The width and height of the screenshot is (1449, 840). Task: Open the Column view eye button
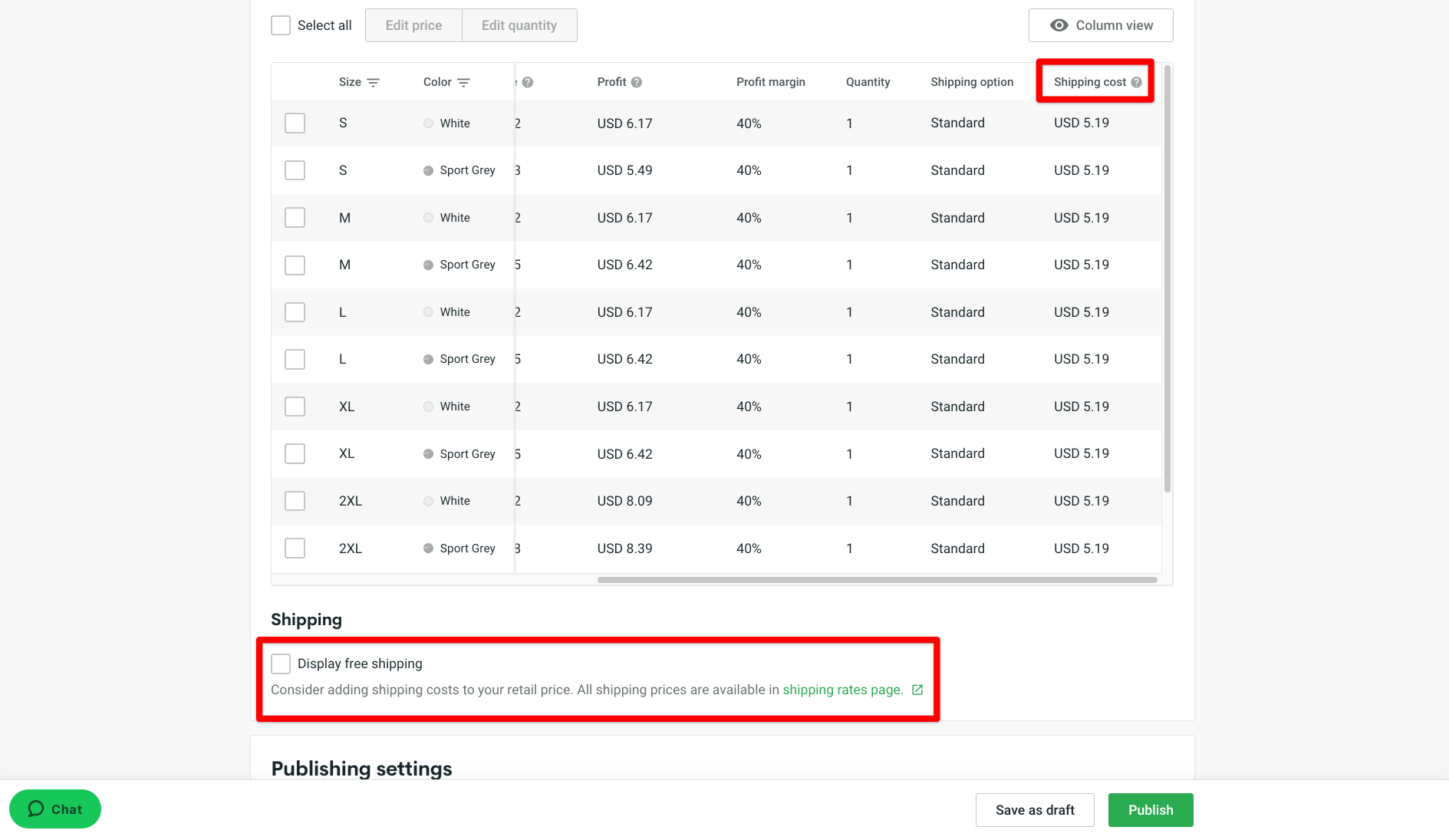click(1100, 25)
